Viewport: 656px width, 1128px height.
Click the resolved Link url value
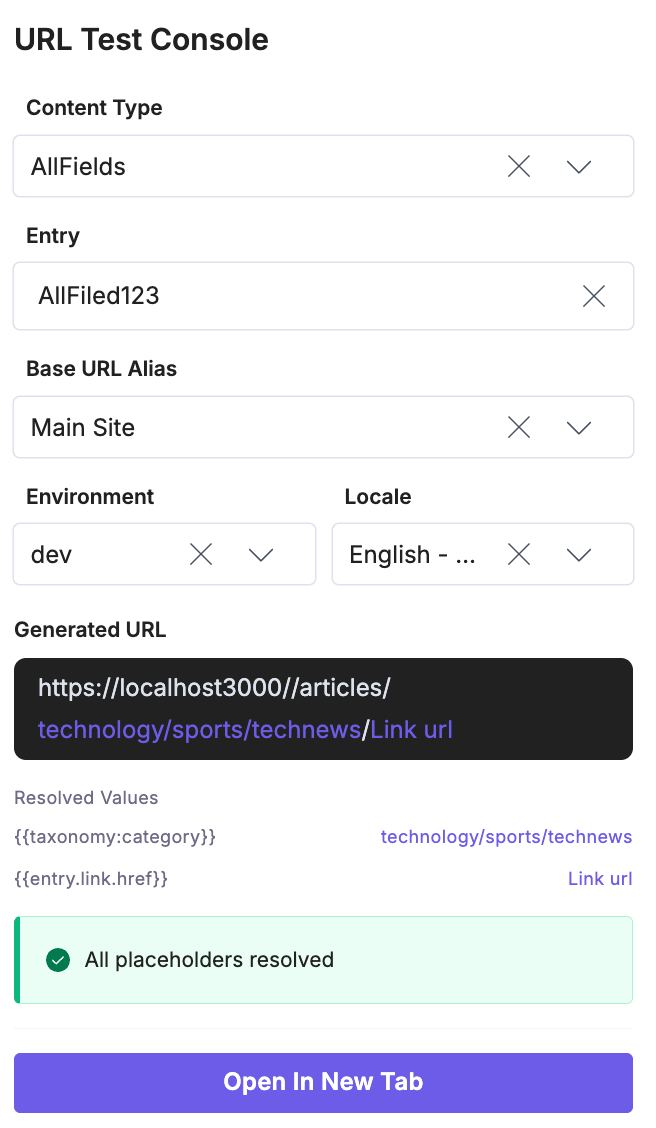point(600,879)
